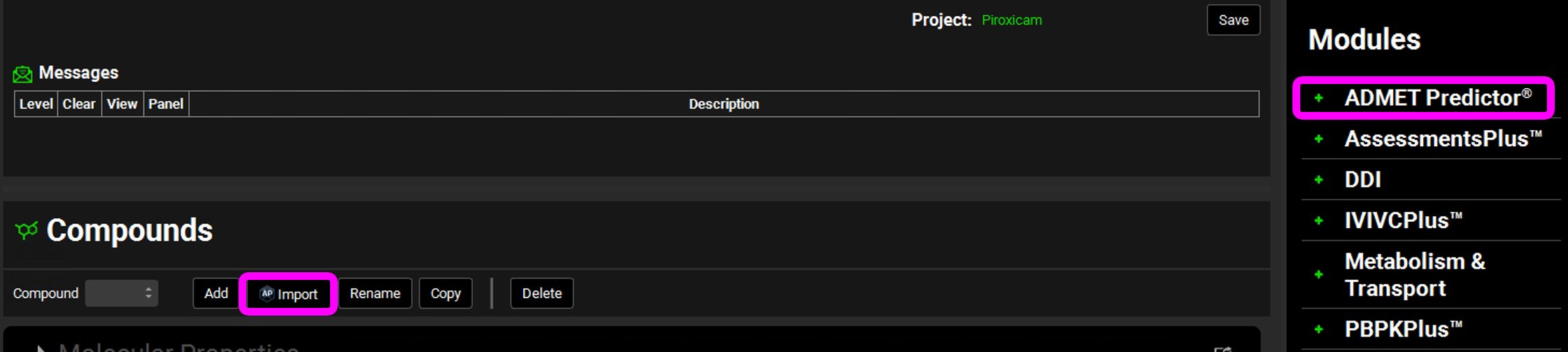Click the Compounds molecule icon
The height and width of the screenshot is (352, 1568).
coord(27,230)
